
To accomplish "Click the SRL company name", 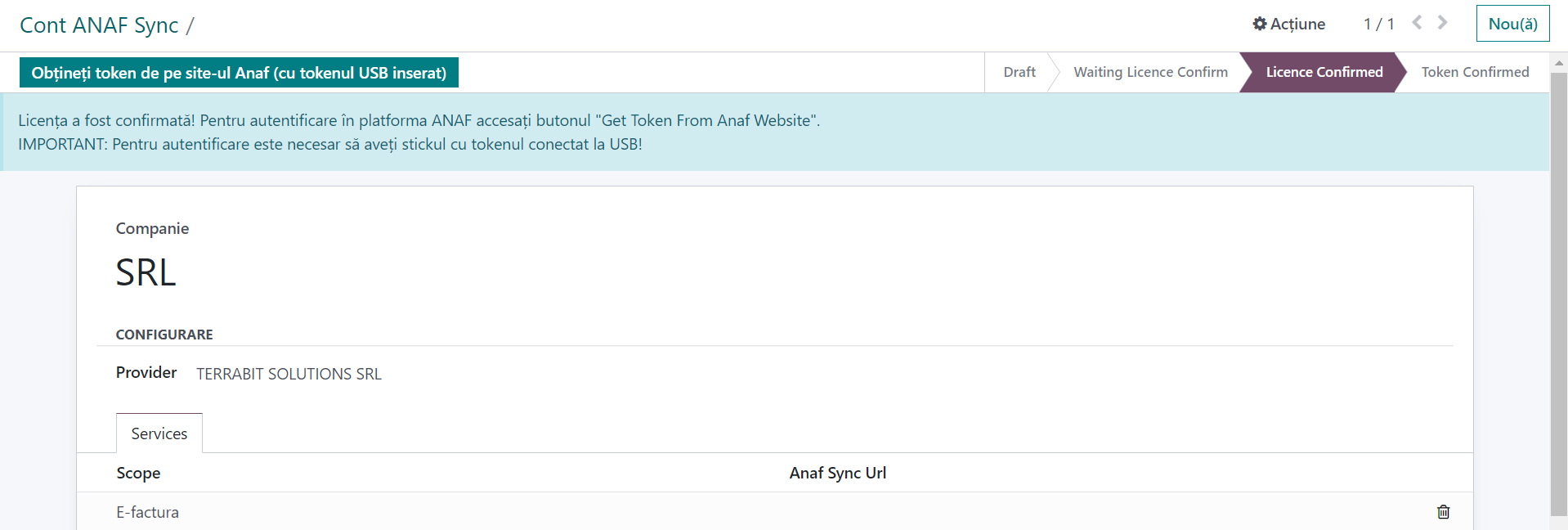I will point(146,272).
